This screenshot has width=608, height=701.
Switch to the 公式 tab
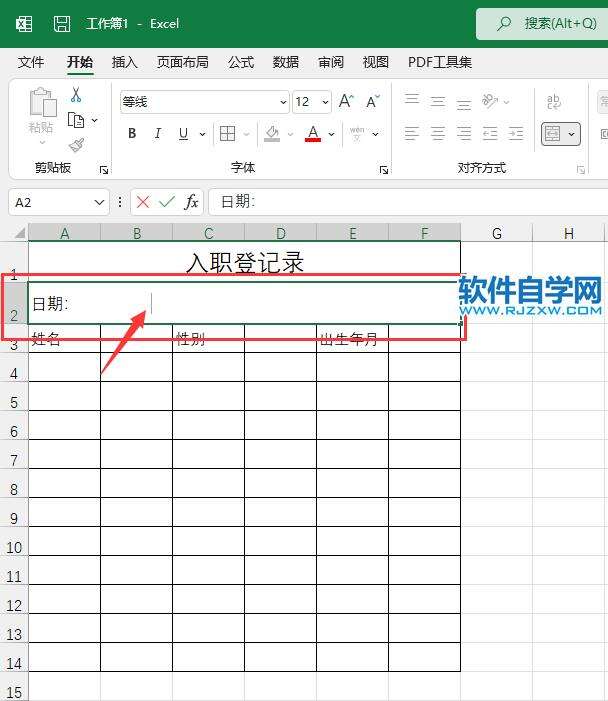coord(241,62)
